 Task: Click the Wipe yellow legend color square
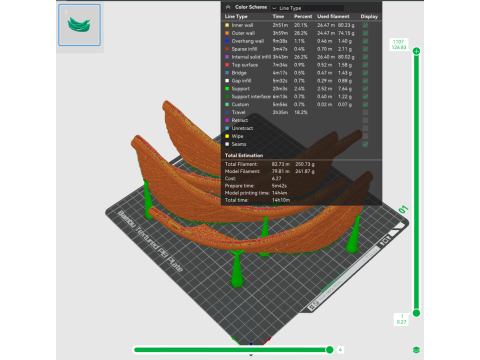(x=227, y=136)
